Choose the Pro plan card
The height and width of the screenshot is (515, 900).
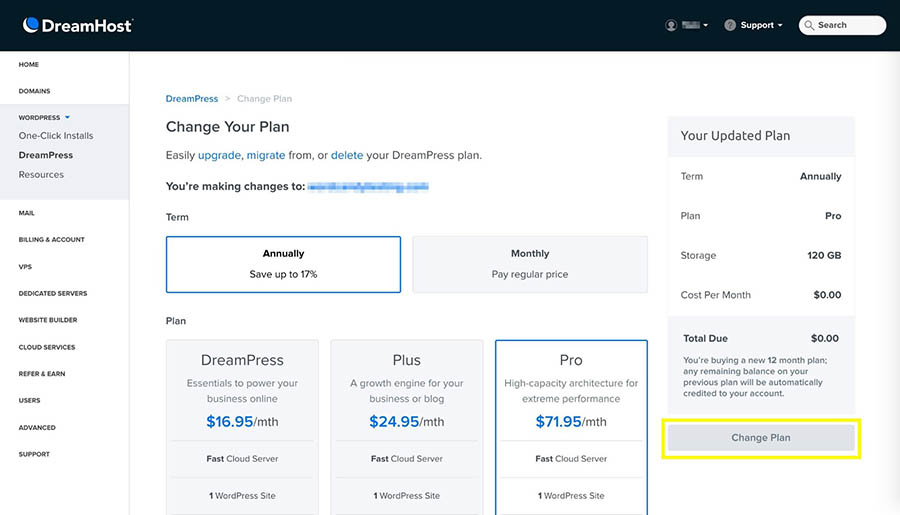point(571,427)
